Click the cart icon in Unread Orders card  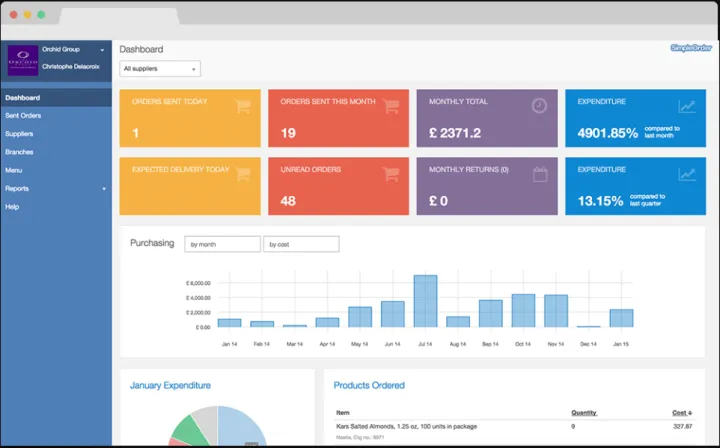[x=390, y=174]
